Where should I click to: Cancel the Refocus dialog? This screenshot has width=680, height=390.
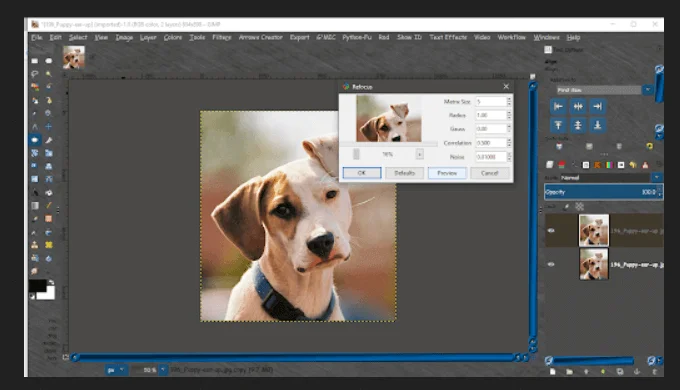(490, 173)
